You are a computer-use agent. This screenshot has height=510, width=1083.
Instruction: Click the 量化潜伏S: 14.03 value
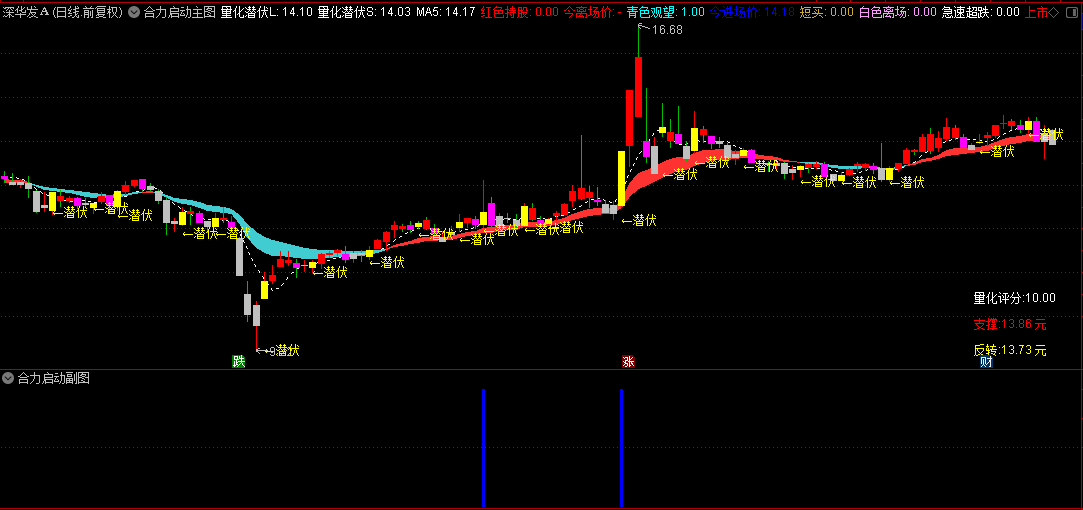pos(364,12)
